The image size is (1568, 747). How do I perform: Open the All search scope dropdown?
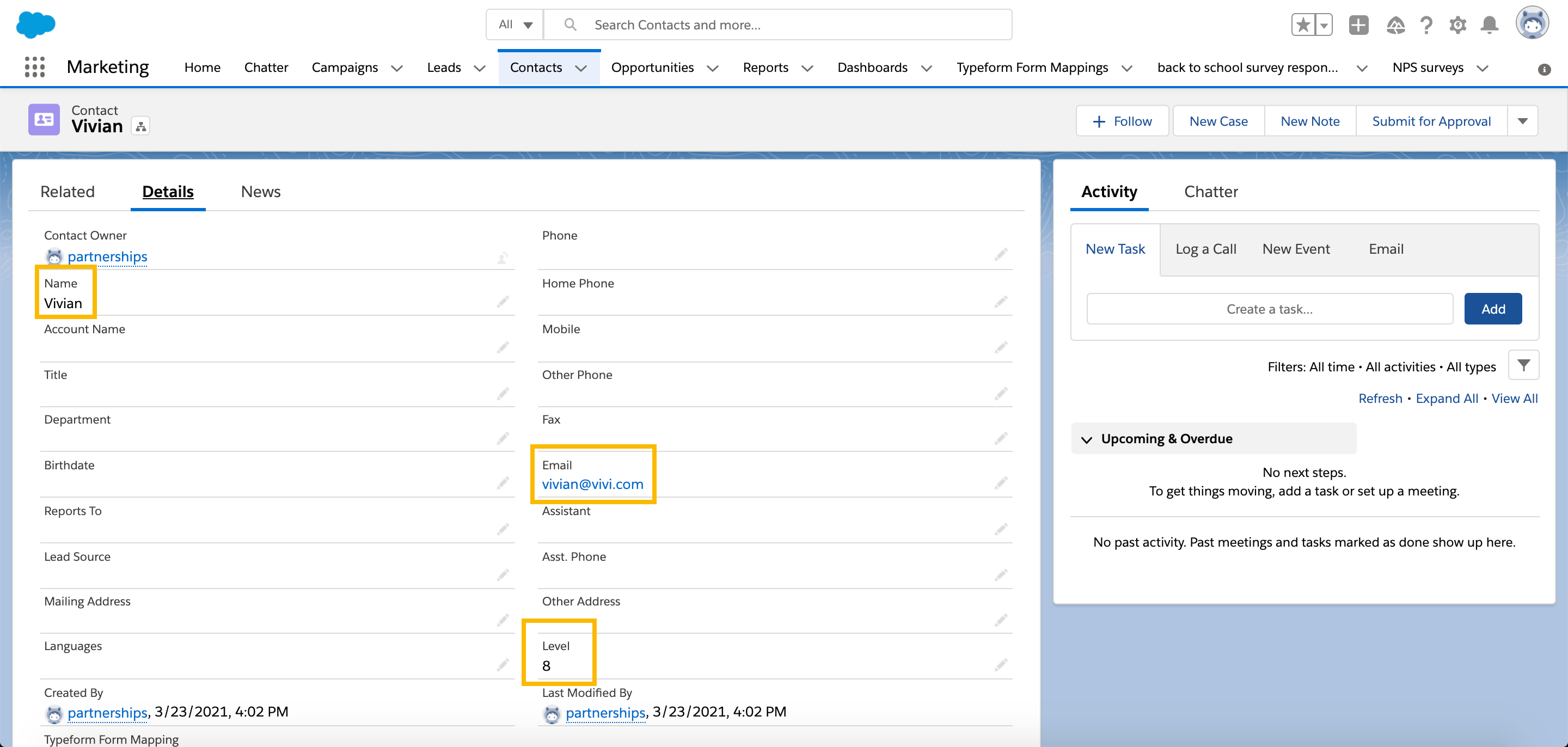515,25
